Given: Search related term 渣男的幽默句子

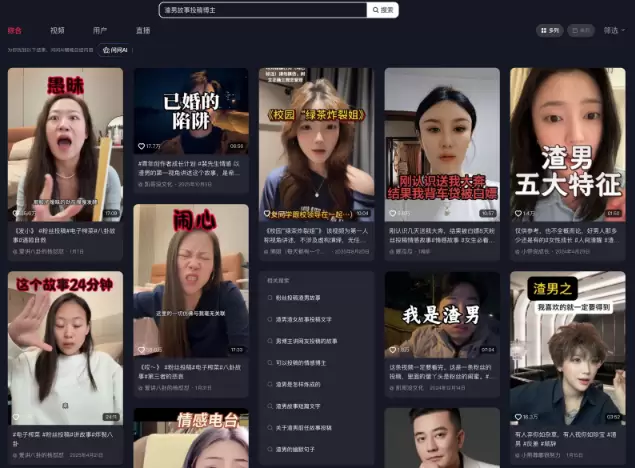Looking at the screenshot, I should click(x=295, y=449).
